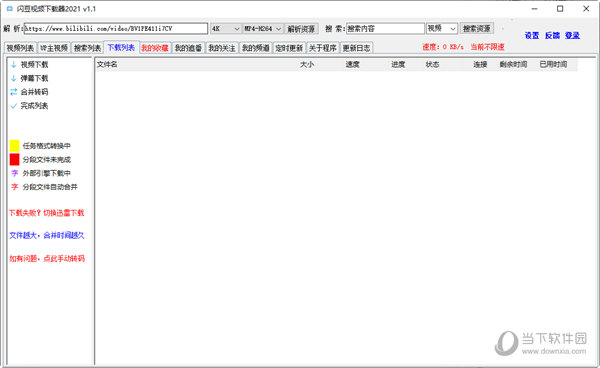
Task: Click the 已用时间 column header
Action: click(553, 64)
